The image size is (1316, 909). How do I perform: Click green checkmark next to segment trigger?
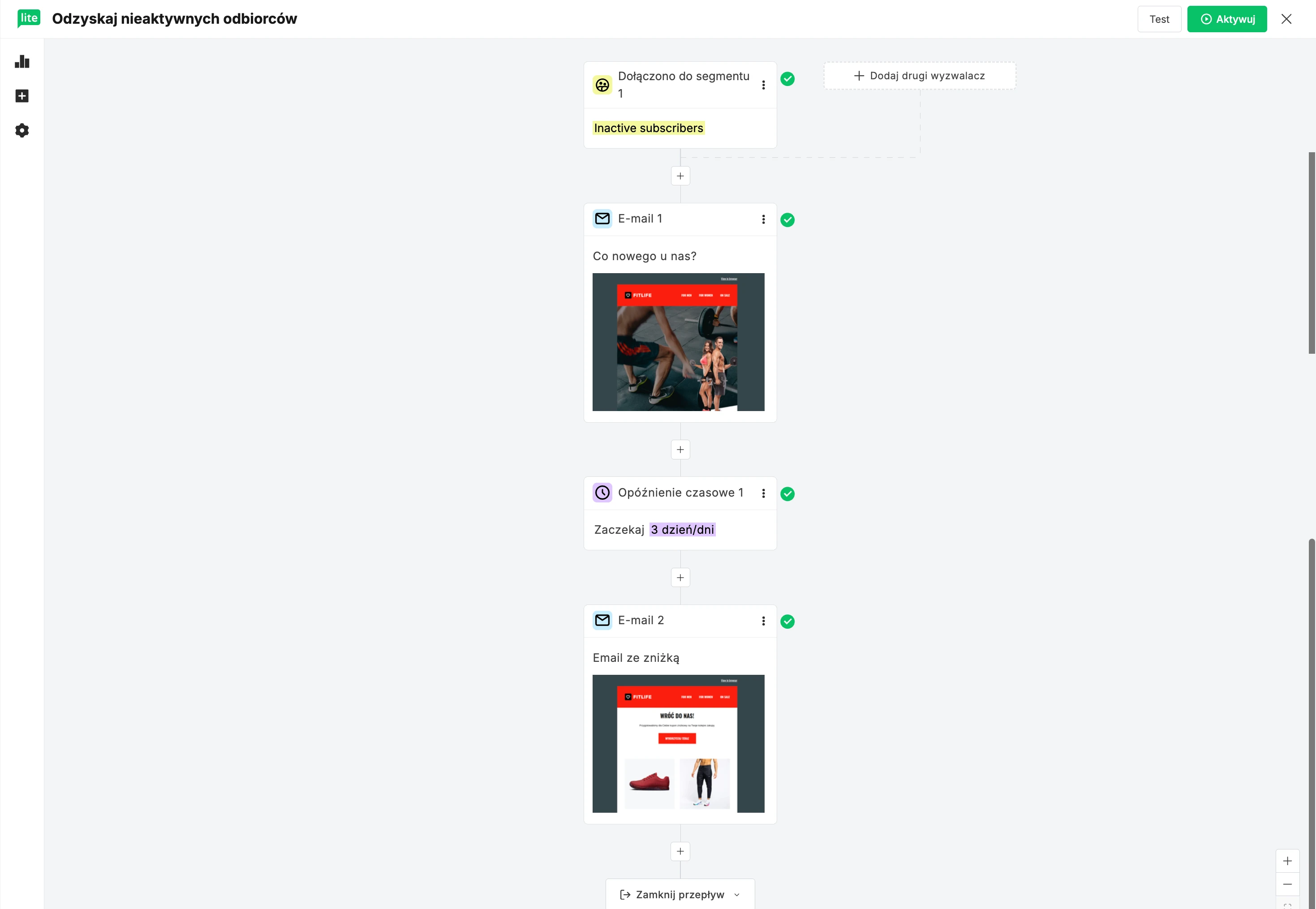coord(787,79)
